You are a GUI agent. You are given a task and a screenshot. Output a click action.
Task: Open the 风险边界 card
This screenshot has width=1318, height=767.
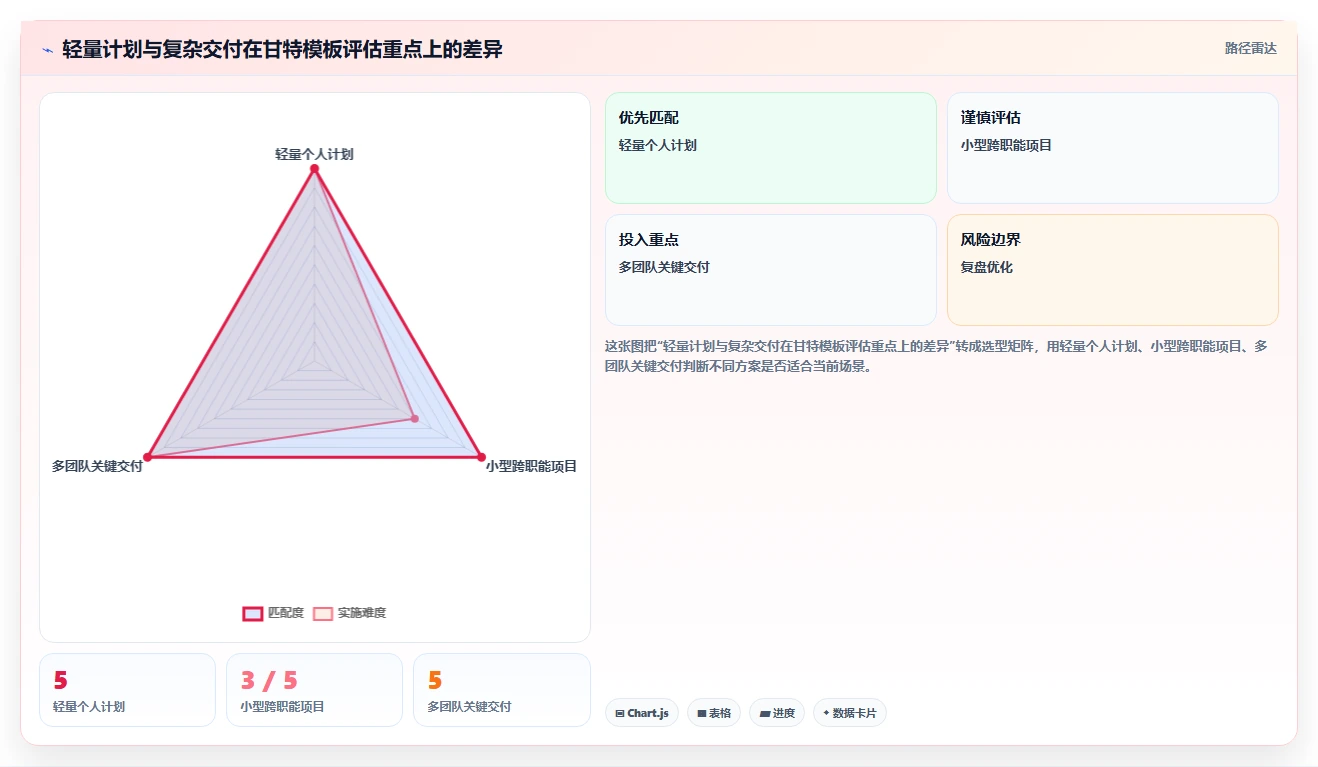(x=1113, y=270)
